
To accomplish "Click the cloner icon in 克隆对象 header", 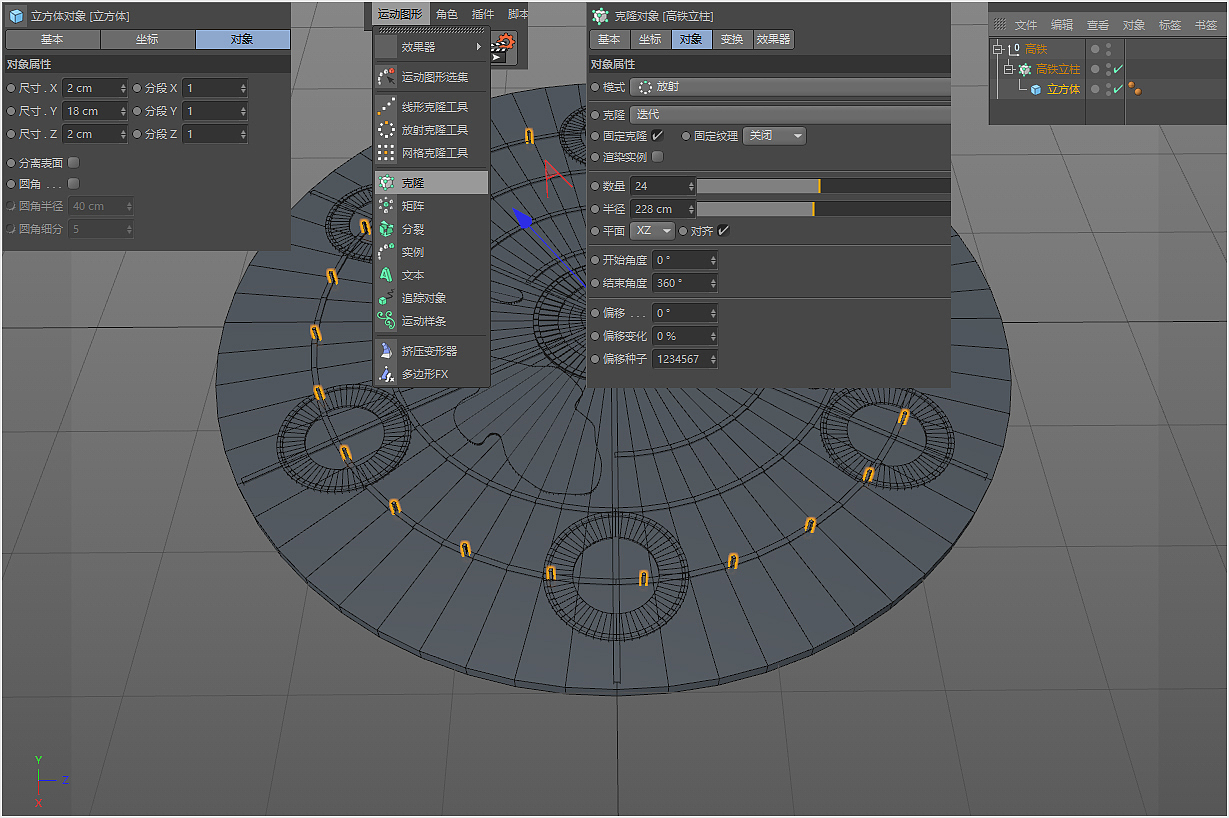I will 600,16.
